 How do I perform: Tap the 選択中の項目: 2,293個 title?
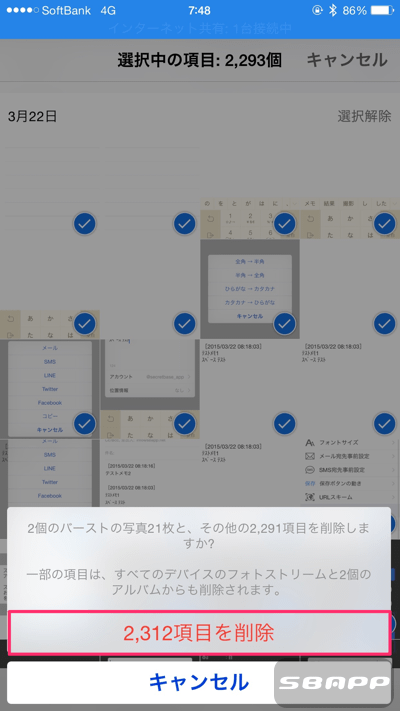click(200, 60)
